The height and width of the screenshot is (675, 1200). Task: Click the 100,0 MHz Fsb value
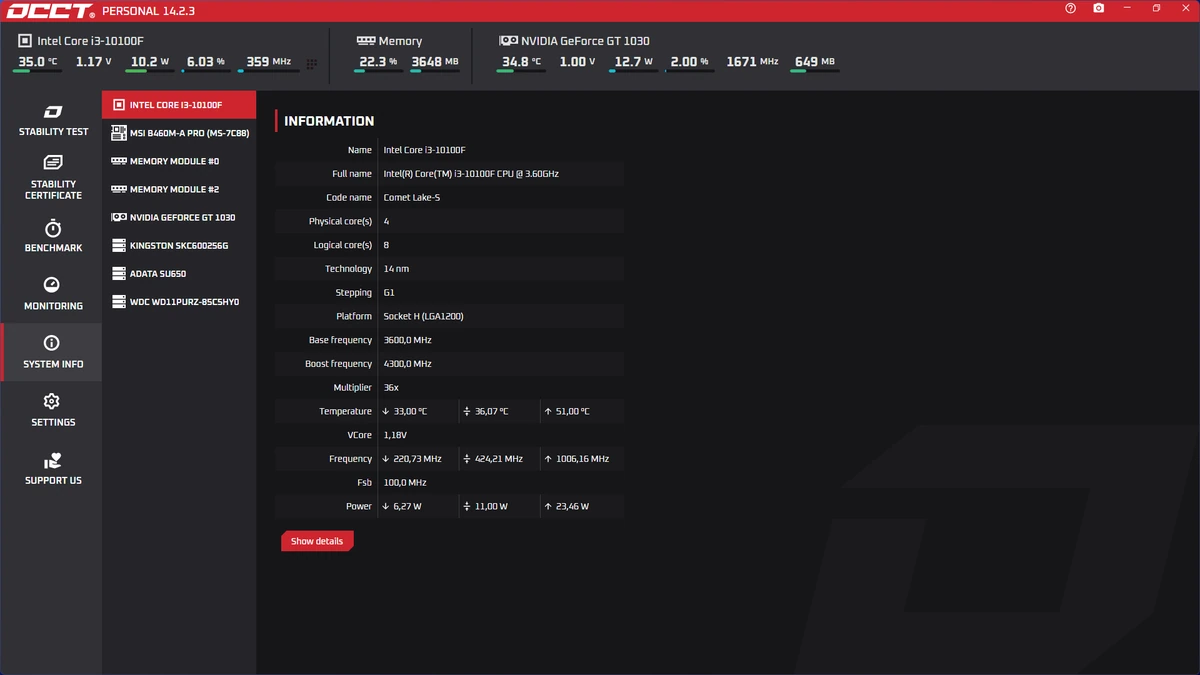pos(404,483)
